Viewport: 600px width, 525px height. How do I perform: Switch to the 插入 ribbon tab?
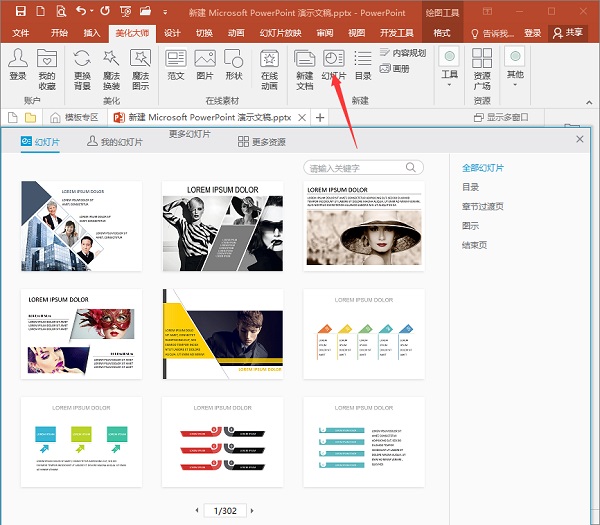[92, 33]
